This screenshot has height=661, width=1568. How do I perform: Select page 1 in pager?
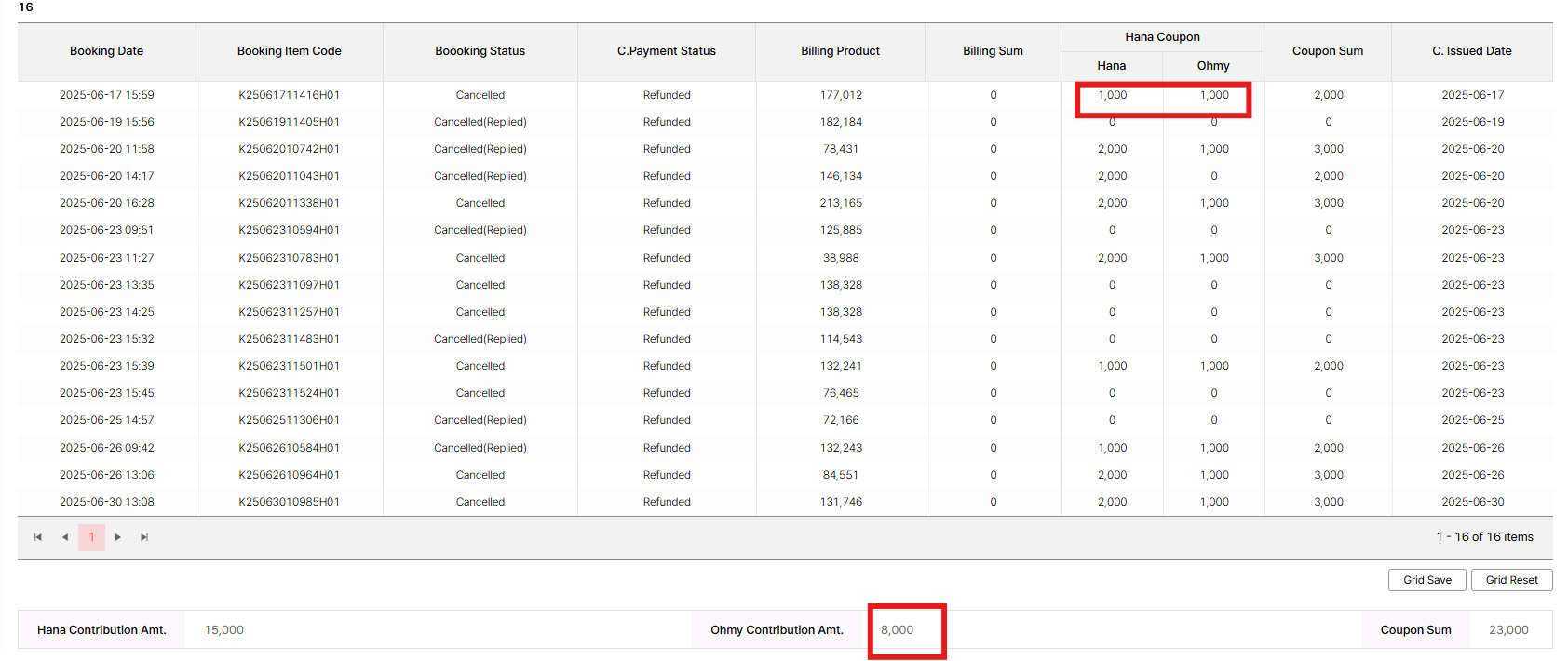pyautogui.click(x=91, y=537)
